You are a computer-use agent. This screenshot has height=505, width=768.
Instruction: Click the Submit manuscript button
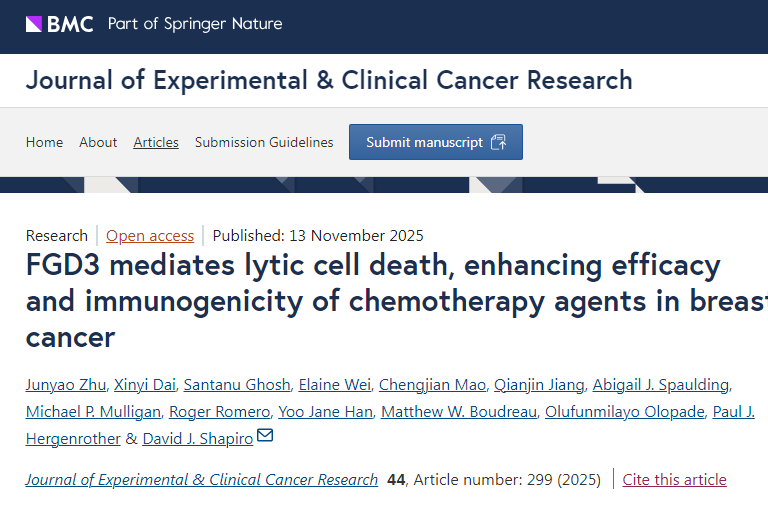(435, 142)
